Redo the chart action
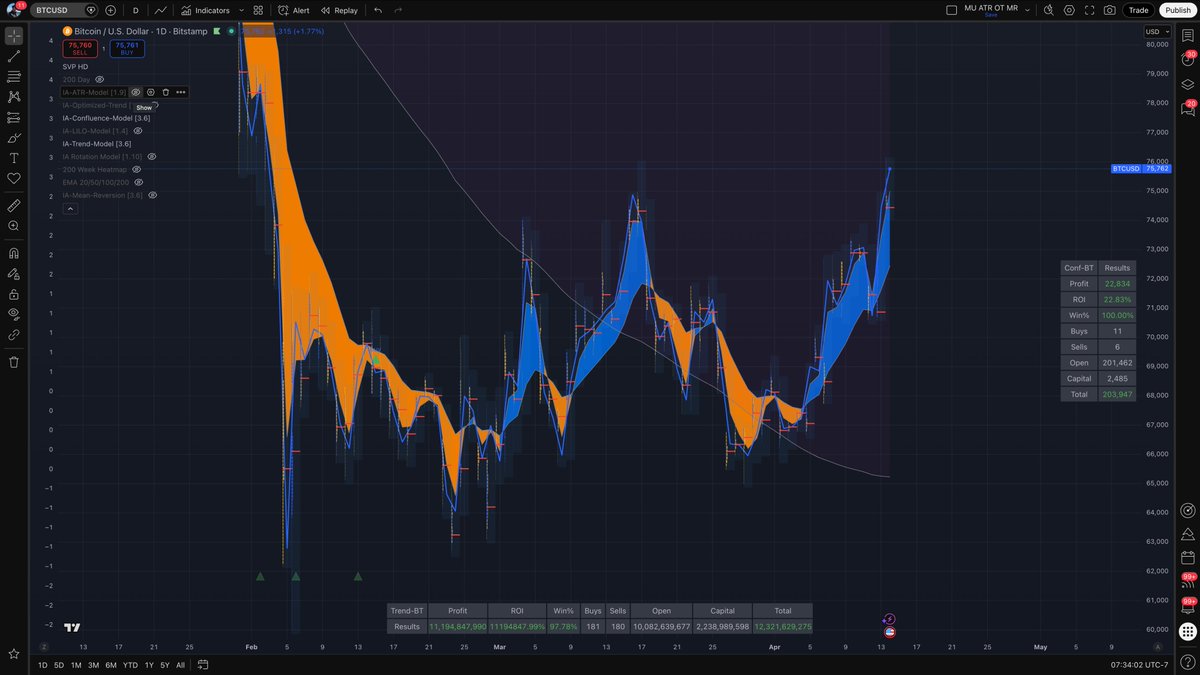The width and height of the screenshot is (1200, 675). click(x=398, y=10)
